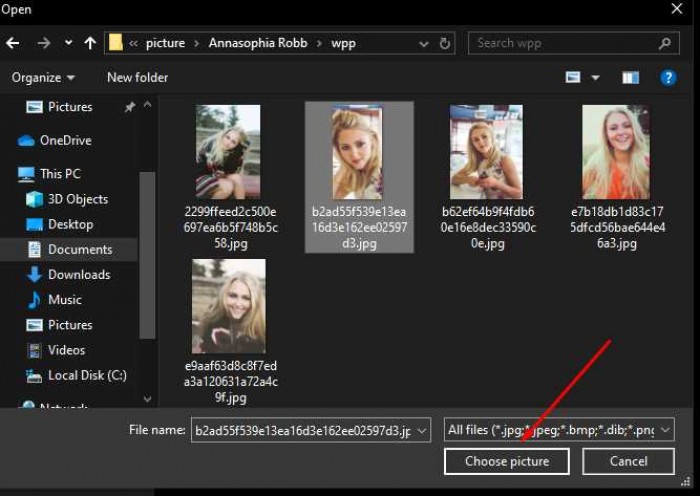Image resolution: width=700 pixels, height=496 pixels.
Task: Refresh the wpp folder
Action: pos(445,43)
